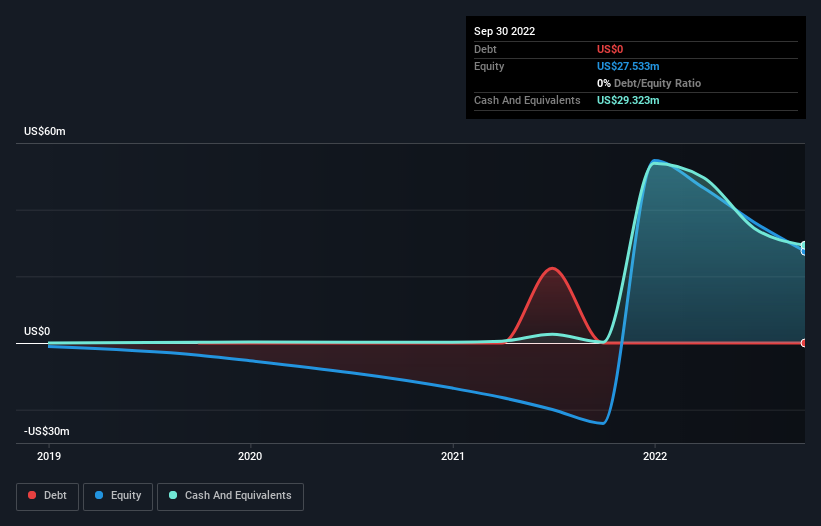Click the red debt peak in mid-2021

click(x=552, y=268)
